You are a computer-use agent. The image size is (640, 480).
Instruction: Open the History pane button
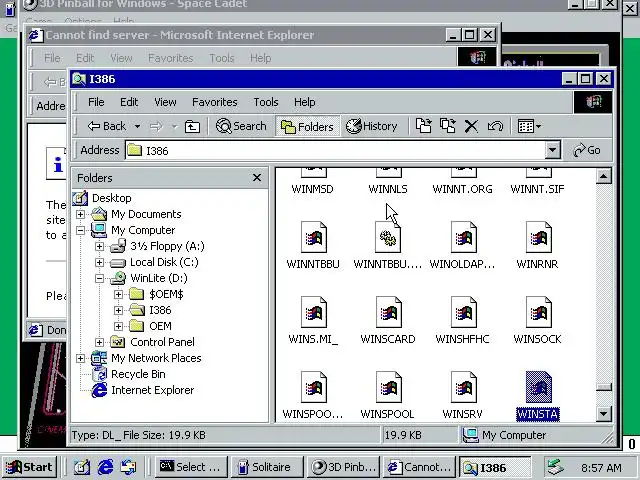point(371,126)
